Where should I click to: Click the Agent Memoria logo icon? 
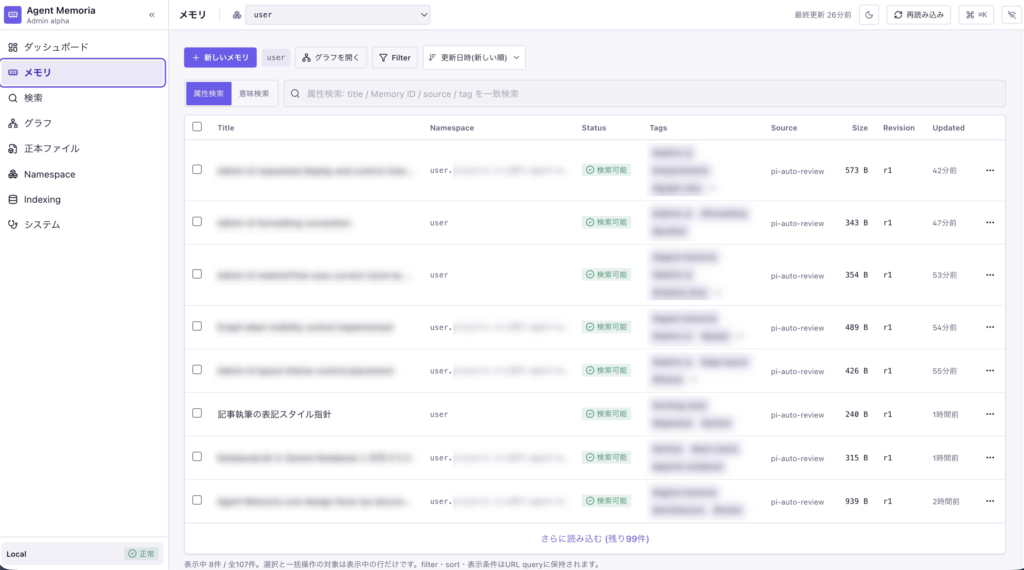pyautogui.click(x=12, y=14)
